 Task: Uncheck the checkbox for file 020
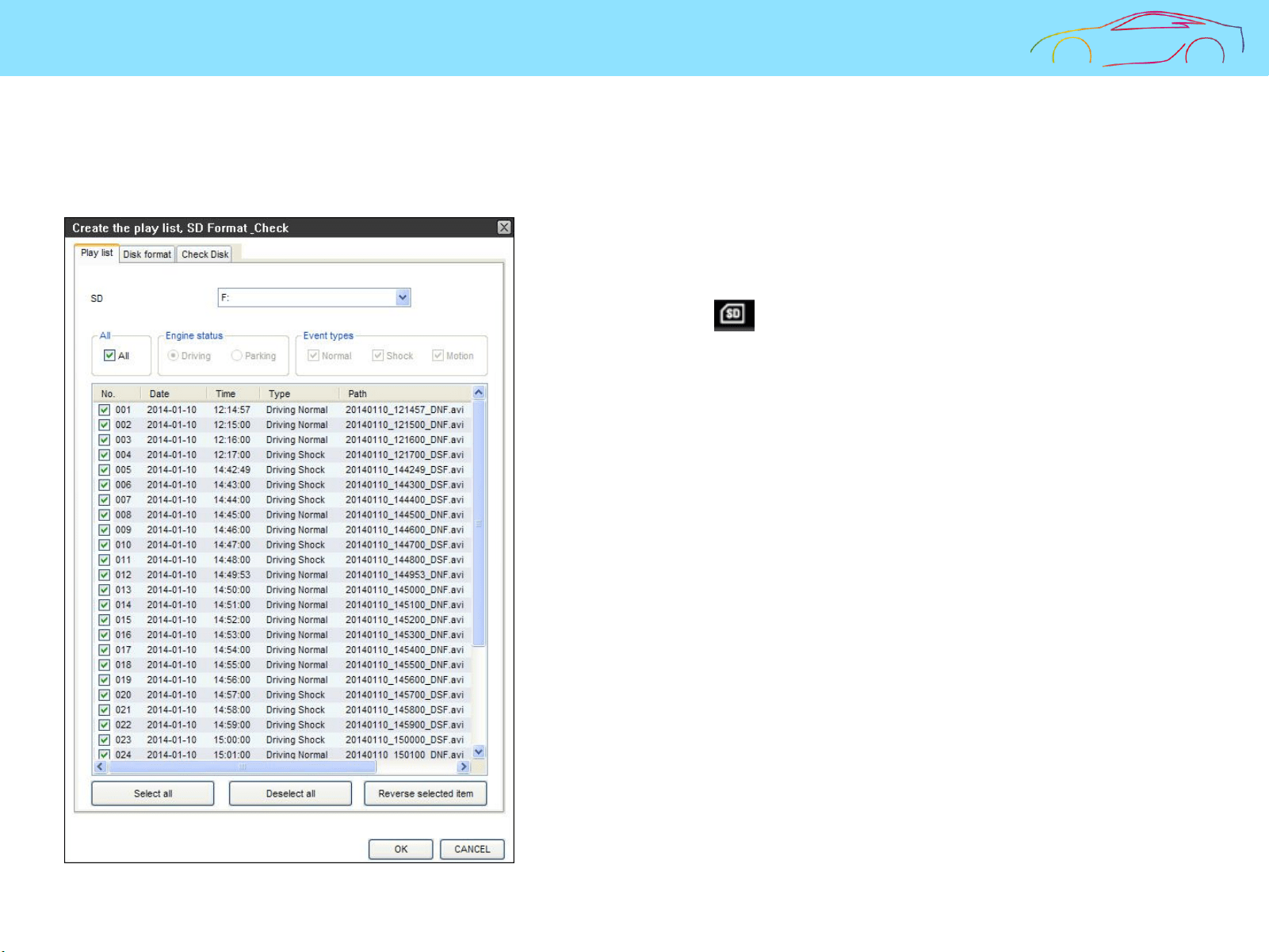(x=104, y=694)
